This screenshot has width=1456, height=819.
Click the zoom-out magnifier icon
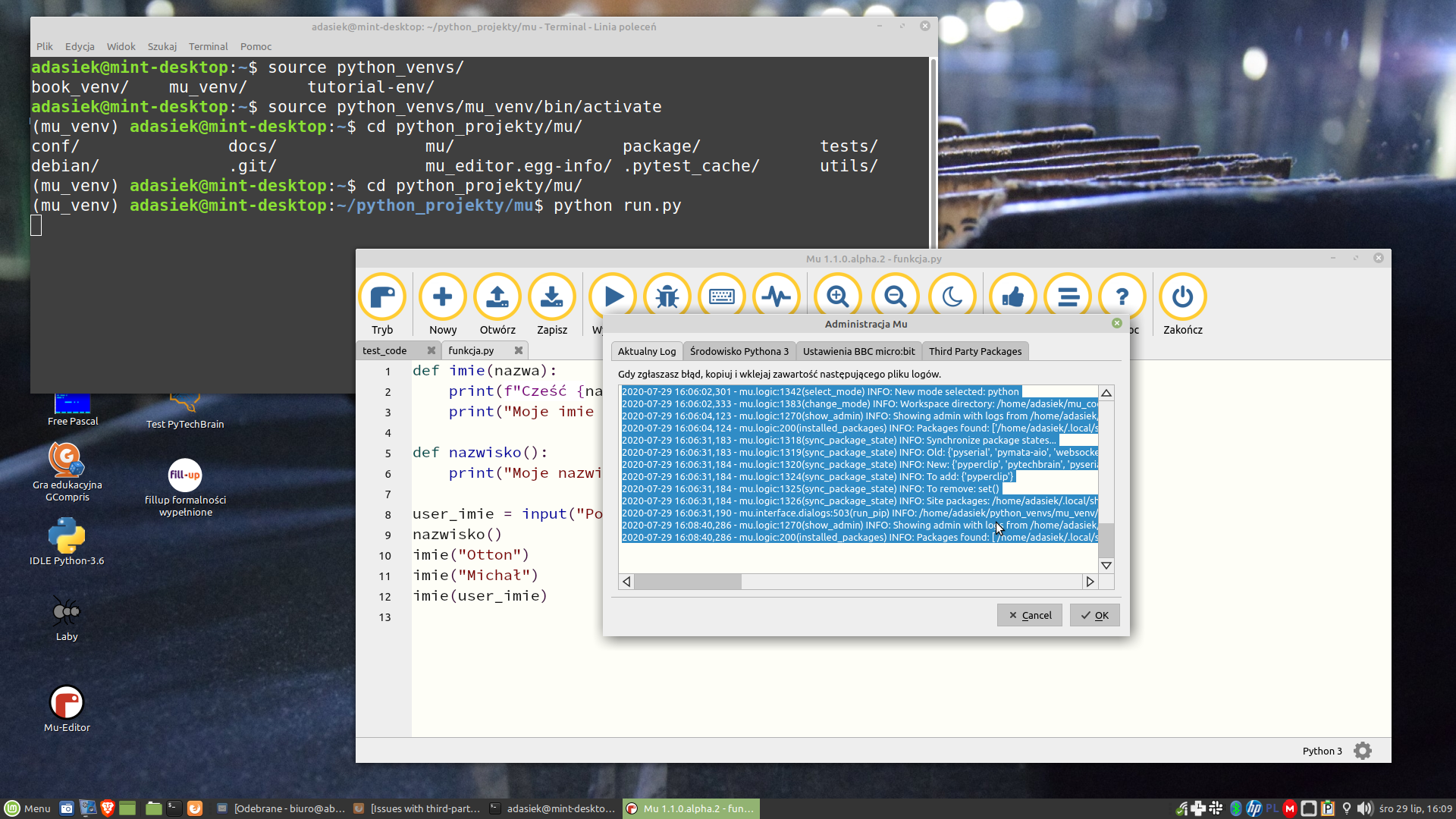pyautogui.click(x=895, y=296)
